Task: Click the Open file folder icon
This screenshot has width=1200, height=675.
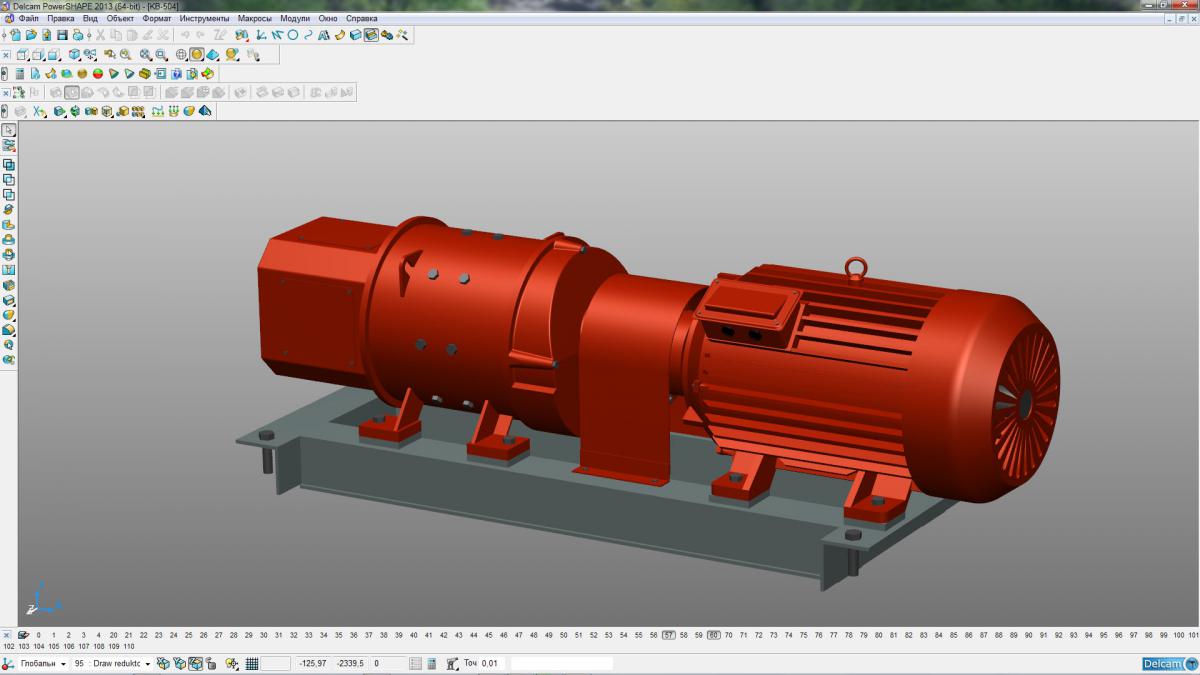Action: (x=31, y=35)
